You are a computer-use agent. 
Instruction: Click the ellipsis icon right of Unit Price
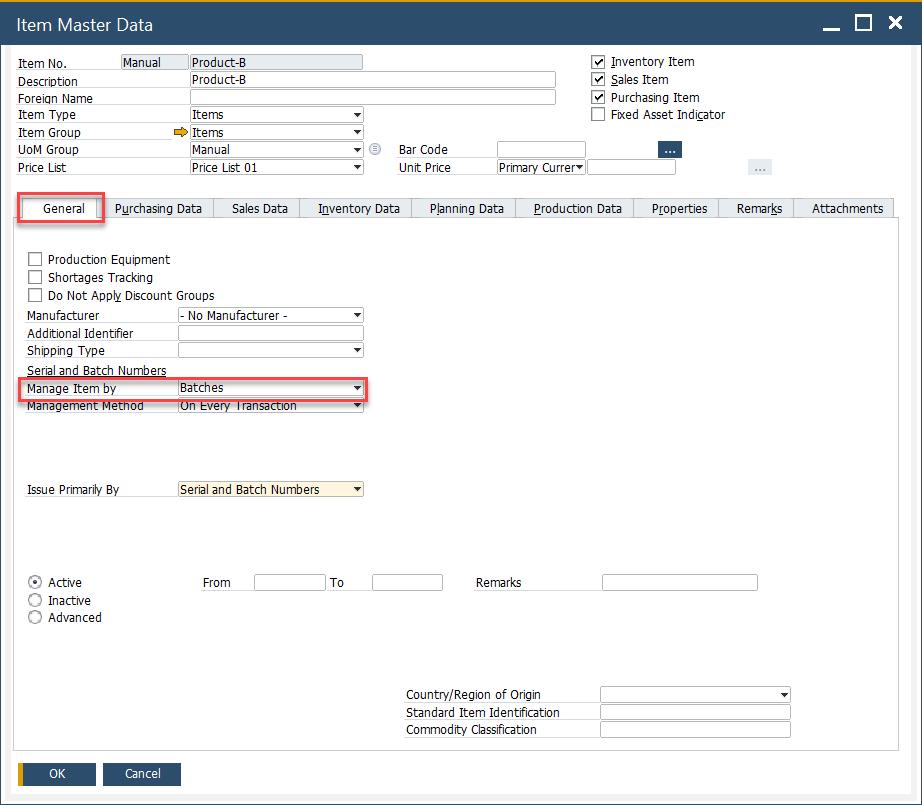pyautogui.click(x=759, y=167)
